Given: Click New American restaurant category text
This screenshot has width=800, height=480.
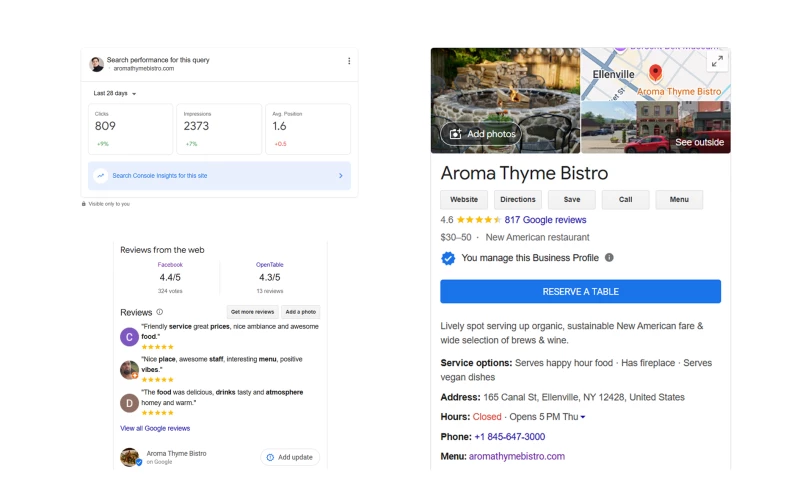Looking at the screenshot, I should coord(537,237).
